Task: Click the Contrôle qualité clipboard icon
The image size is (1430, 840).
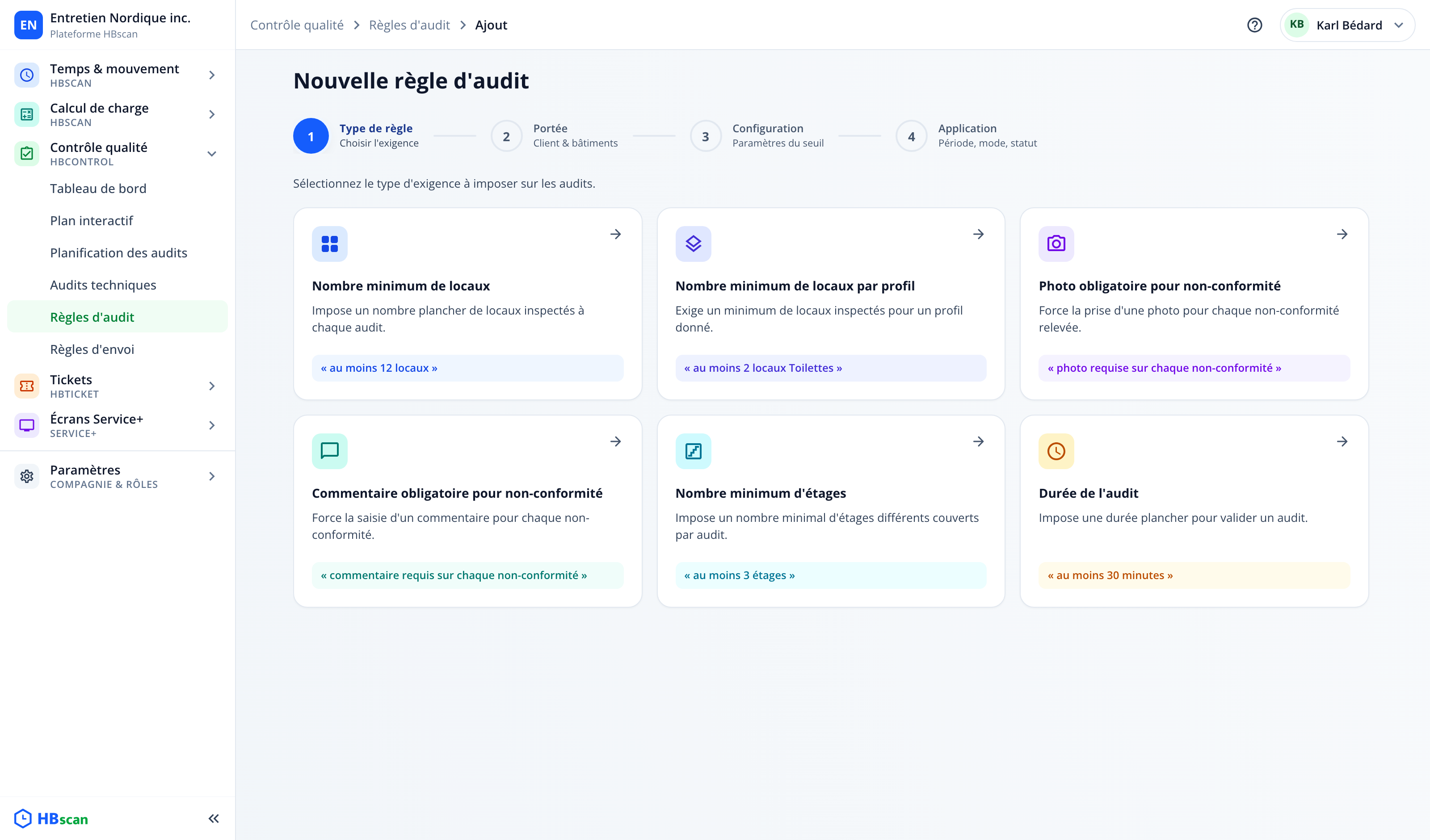Action: coord(27,154)
